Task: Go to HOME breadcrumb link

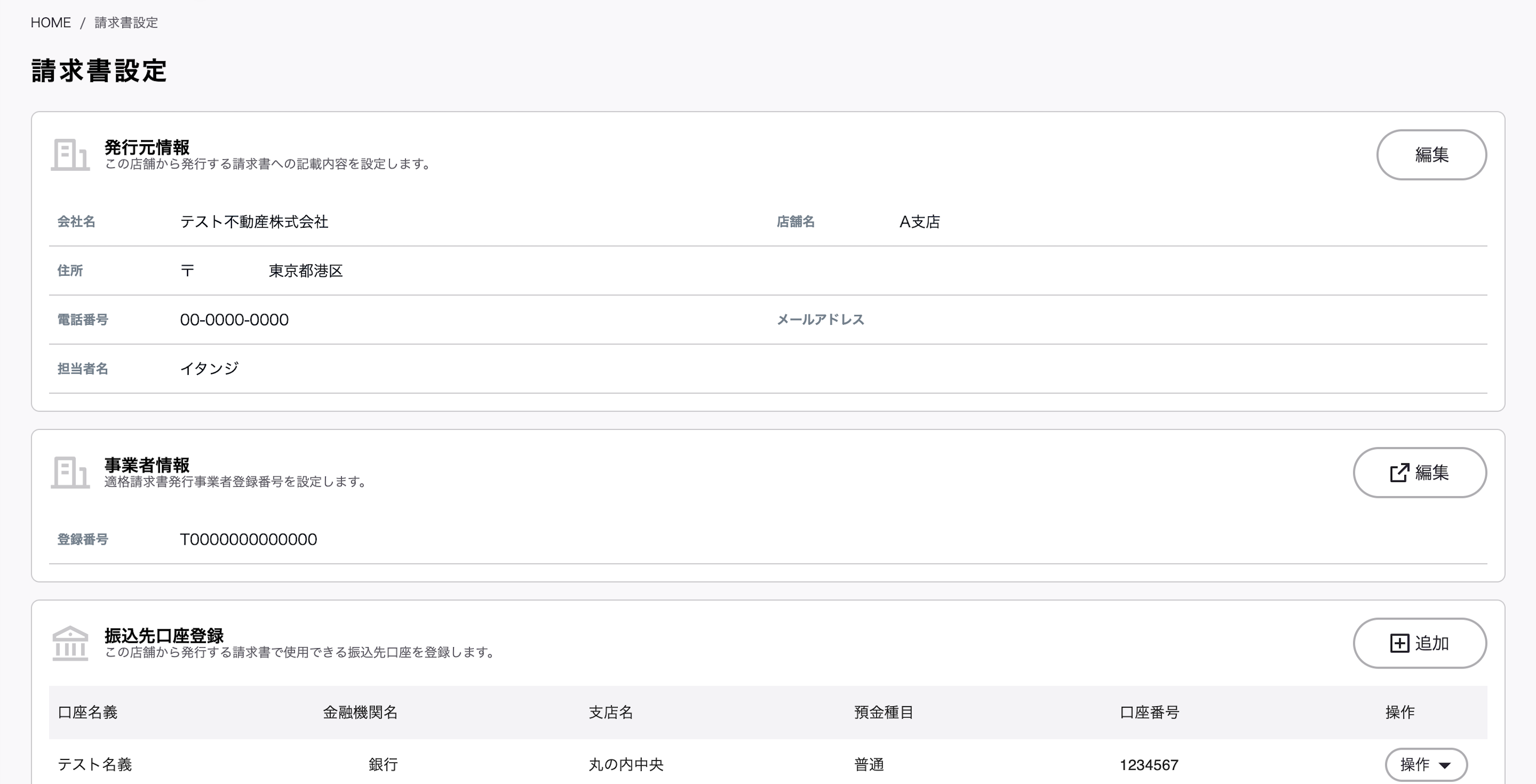Action: pyautogui.click(x=51, y=22)
